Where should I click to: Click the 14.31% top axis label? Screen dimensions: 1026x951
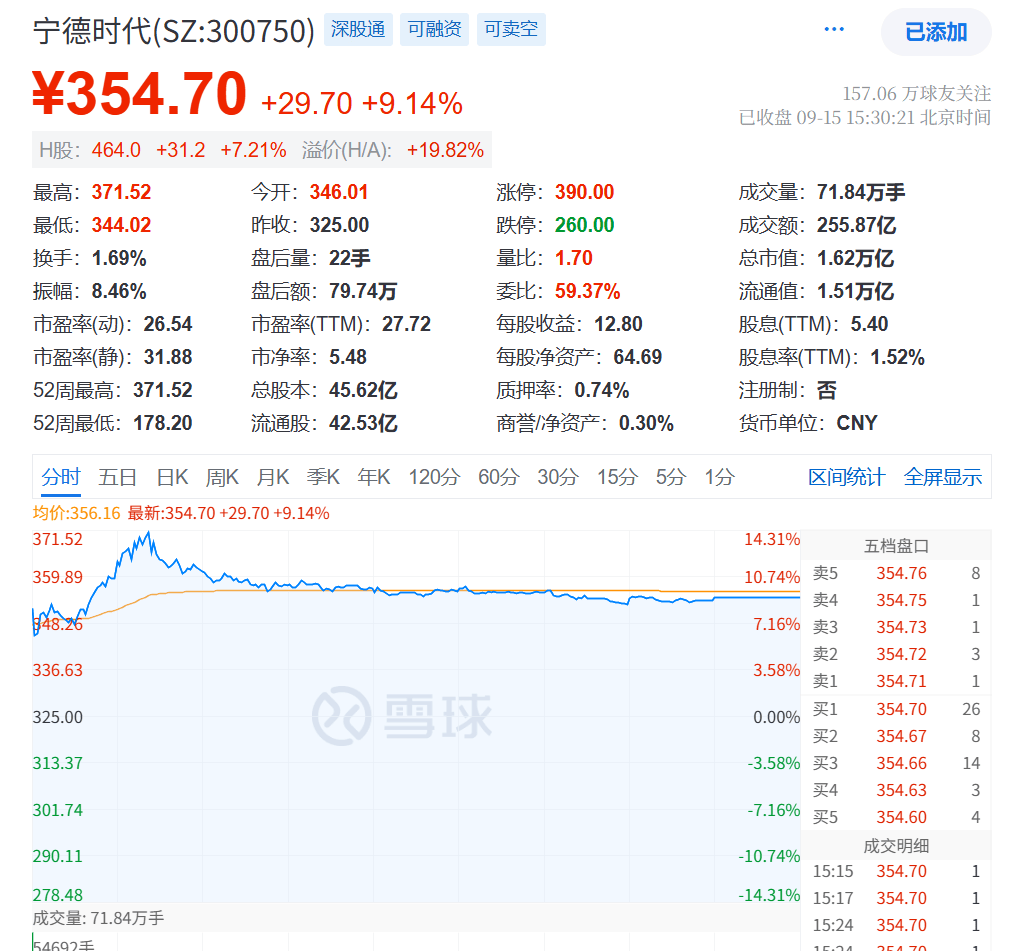[x=772, y=539]
